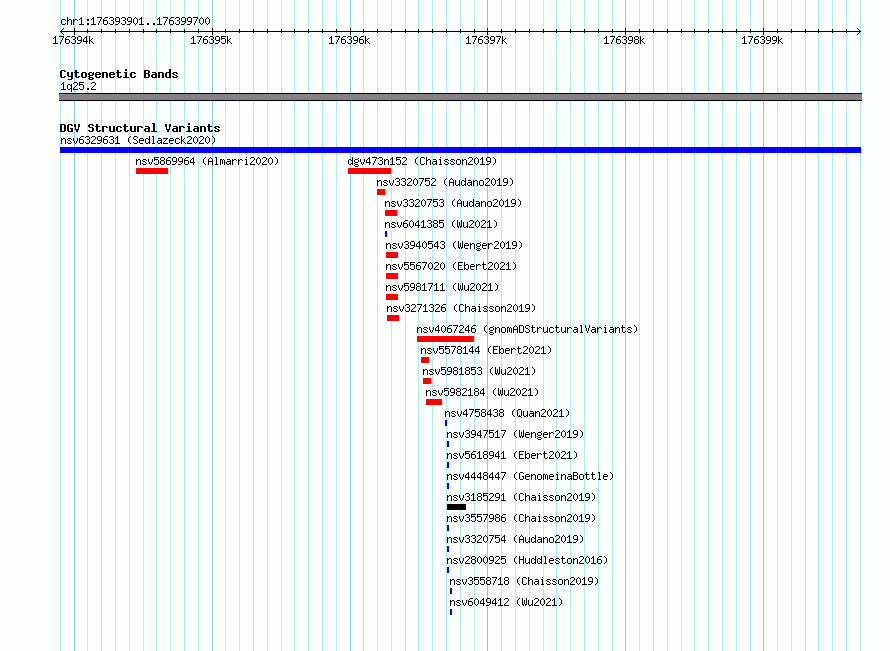The image size is (890, 651).
Task: Click nsv3271326 (Chaisson2019) label
Action: pos(461,308)
